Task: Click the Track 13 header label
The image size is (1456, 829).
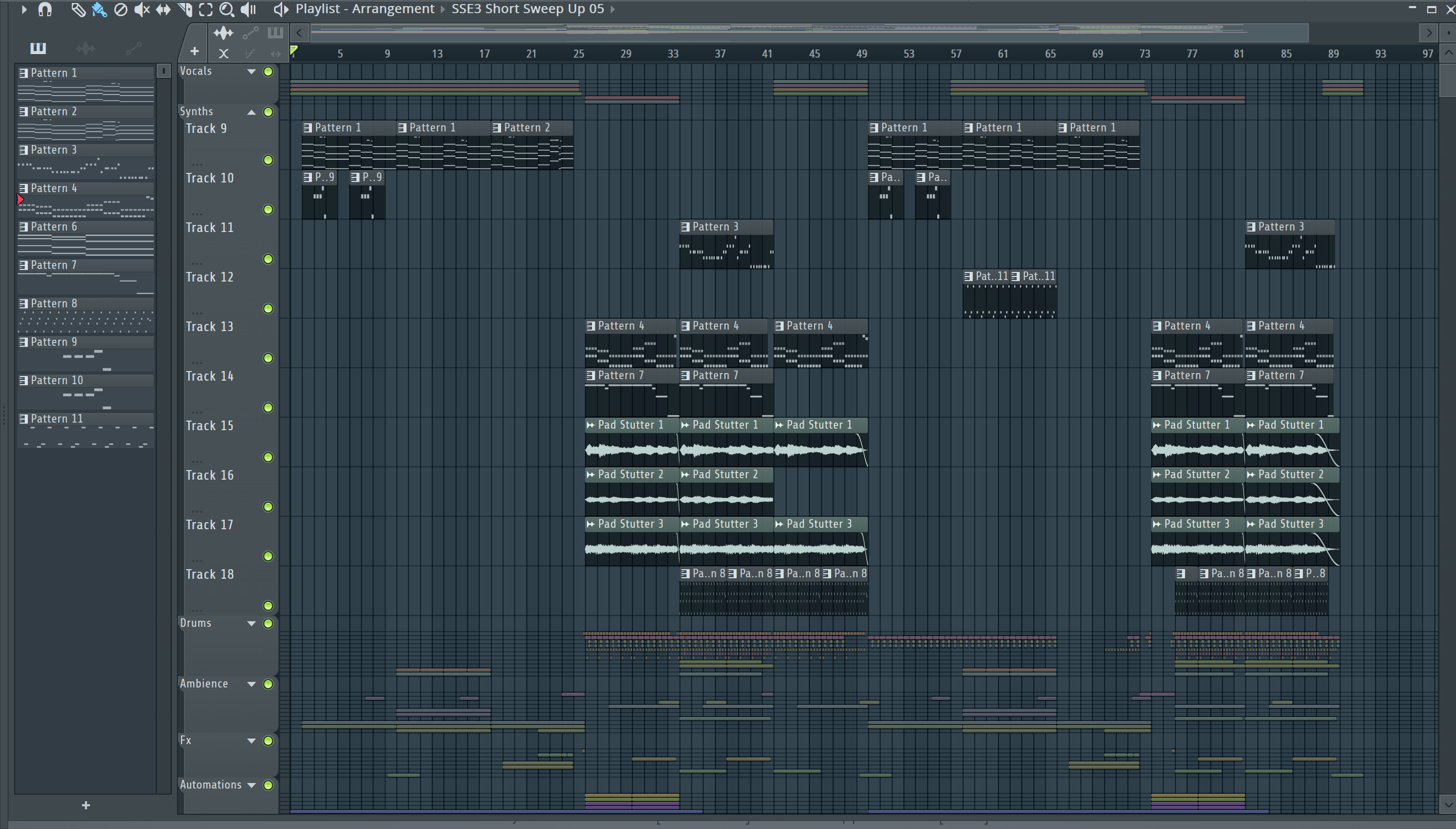Action: click(x=209, y=327)
